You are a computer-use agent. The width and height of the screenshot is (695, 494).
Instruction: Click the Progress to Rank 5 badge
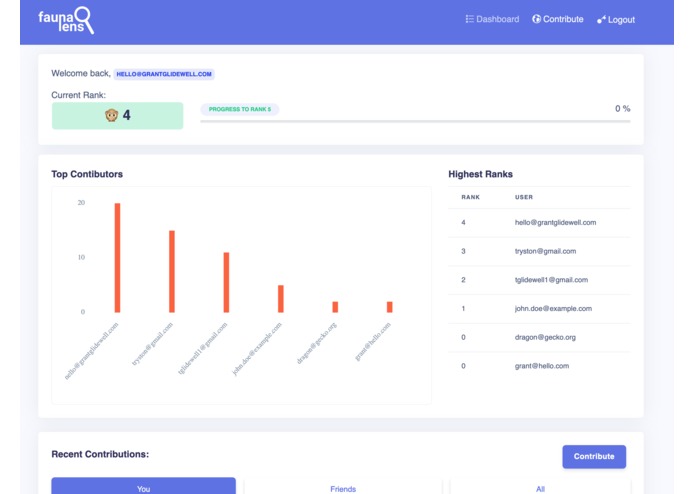tap(240, 109)
